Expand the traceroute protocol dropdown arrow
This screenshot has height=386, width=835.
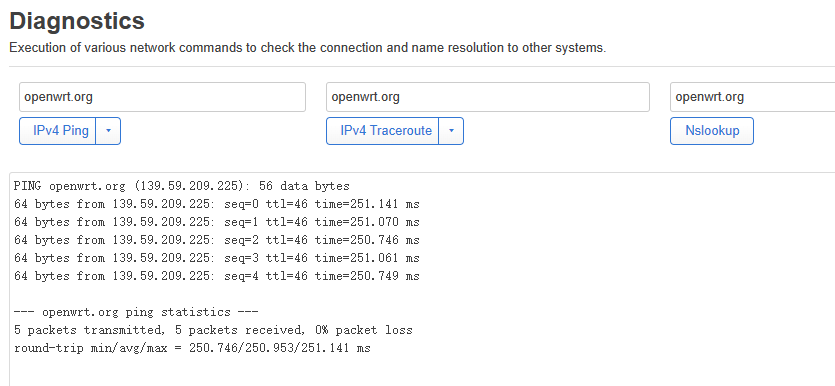pos(452,131)
